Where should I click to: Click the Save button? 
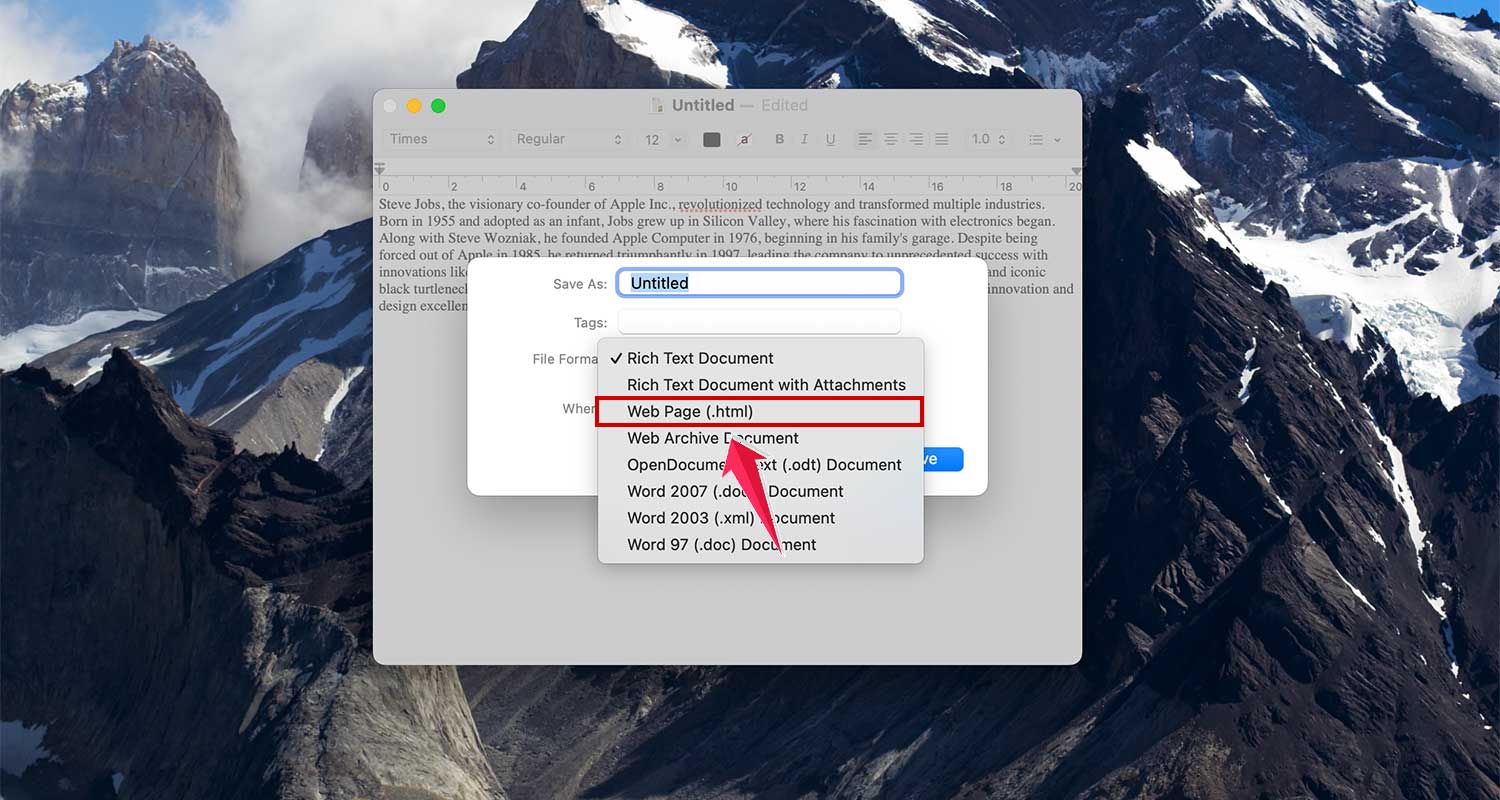click(x=938, y=459)
